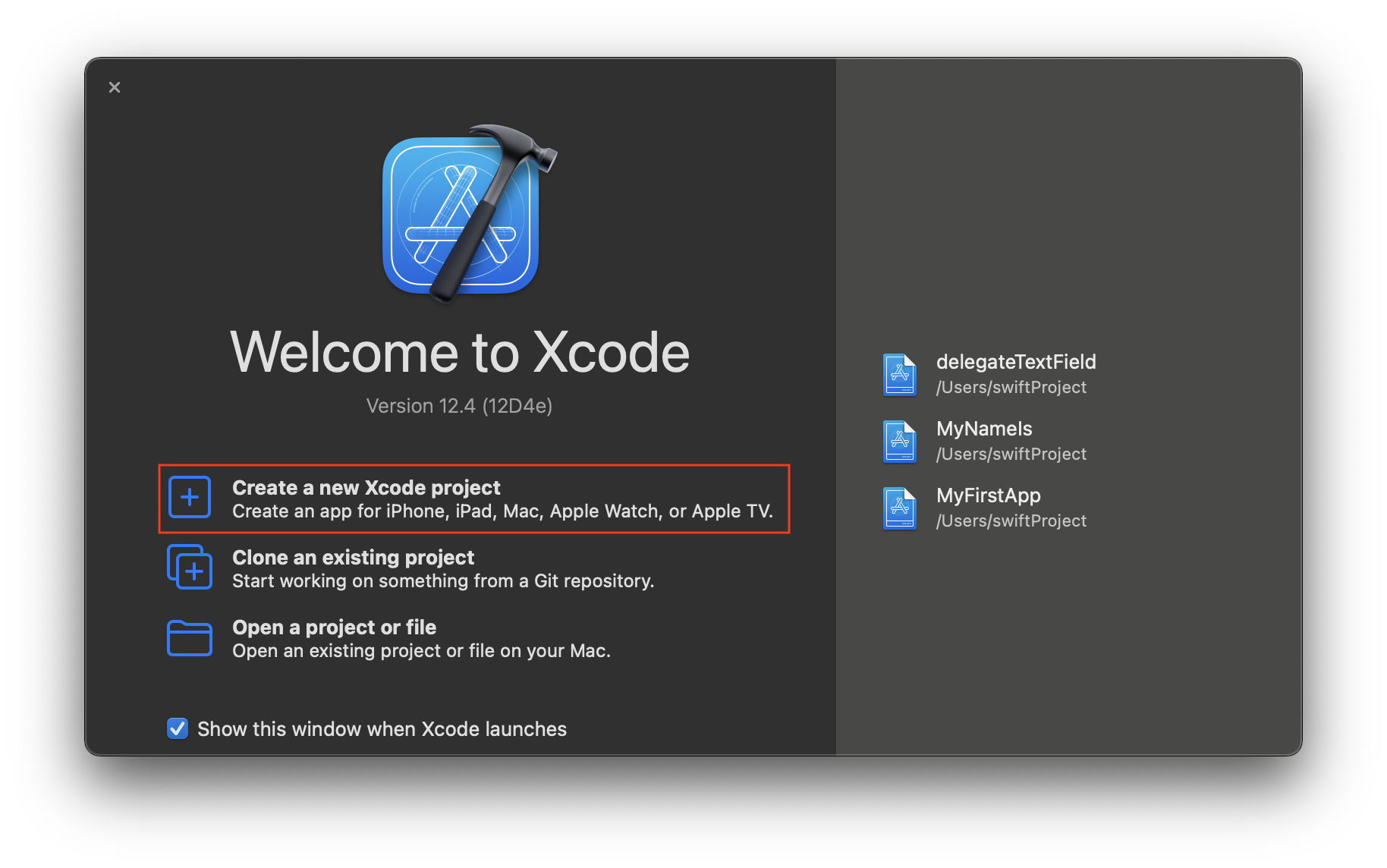Click the plus icon for new Xcode project

coord(189,498)
